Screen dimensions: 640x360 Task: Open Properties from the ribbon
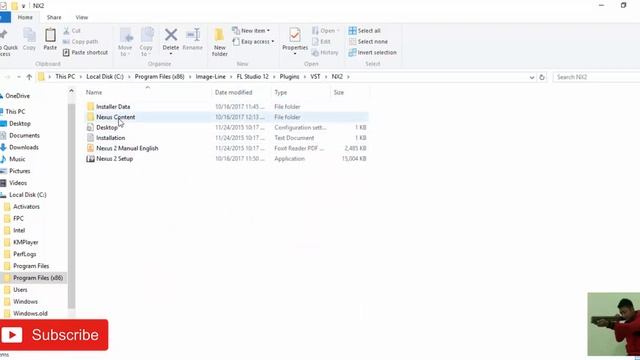pos(295,40)
